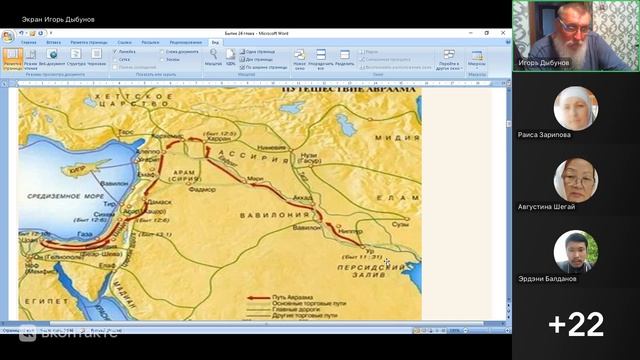Open the Главная ribbon tab
640x360 pixels.
(x=29, y=42)
